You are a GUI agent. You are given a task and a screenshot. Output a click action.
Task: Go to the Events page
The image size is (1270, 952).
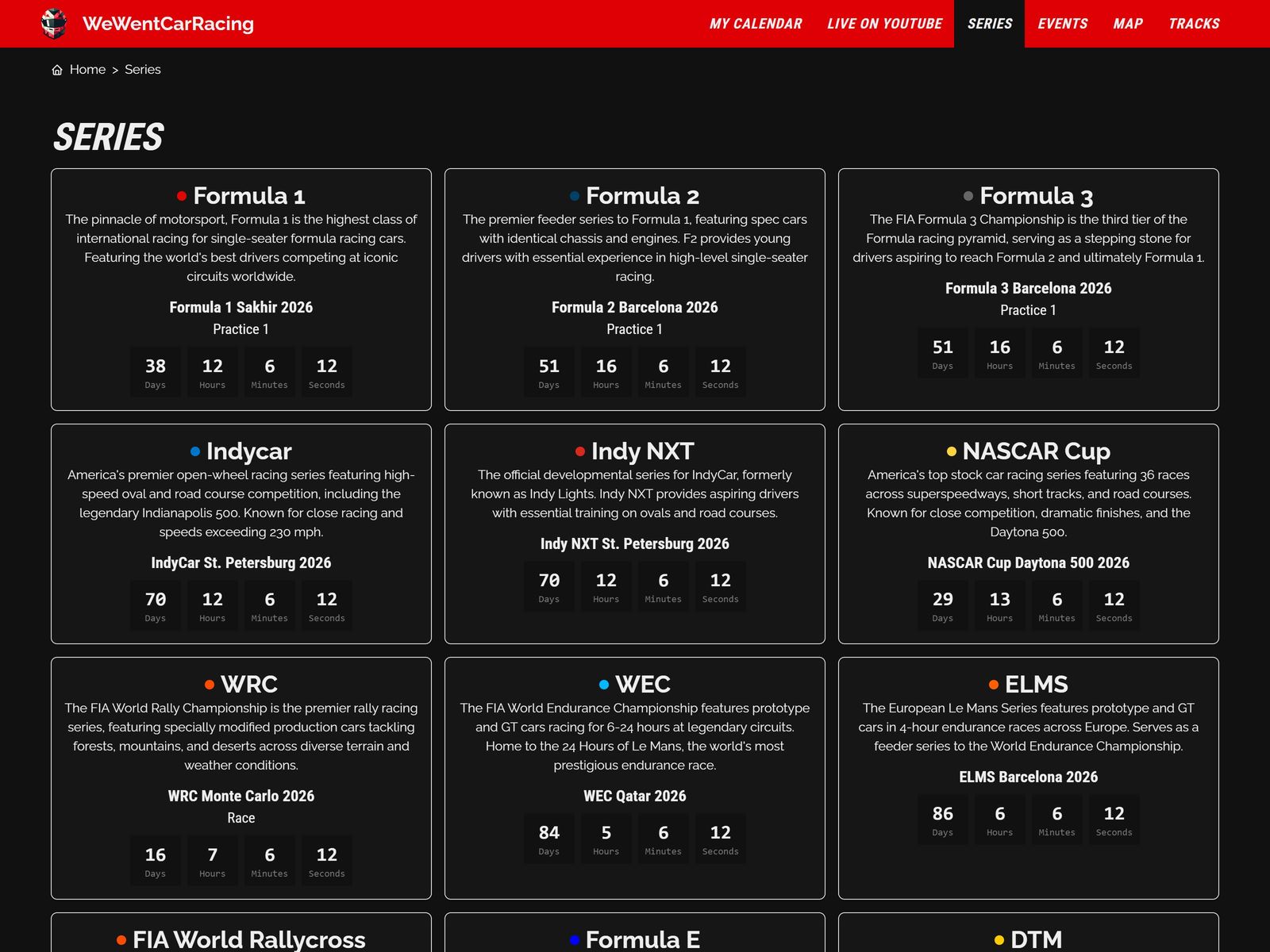[x=1063, y=24]
